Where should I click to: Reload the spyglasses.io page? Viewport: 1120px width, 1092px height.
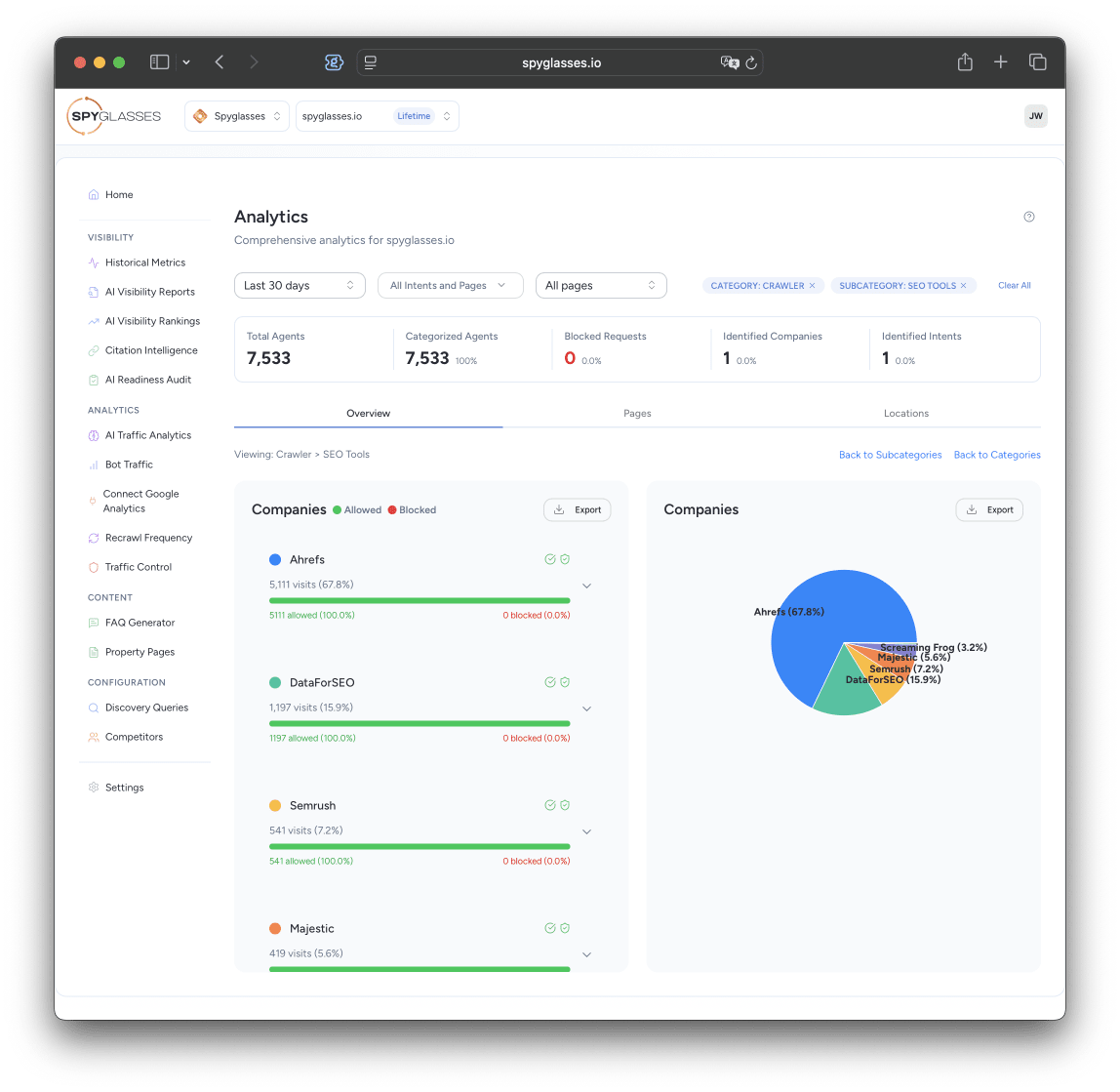[751, 62]
